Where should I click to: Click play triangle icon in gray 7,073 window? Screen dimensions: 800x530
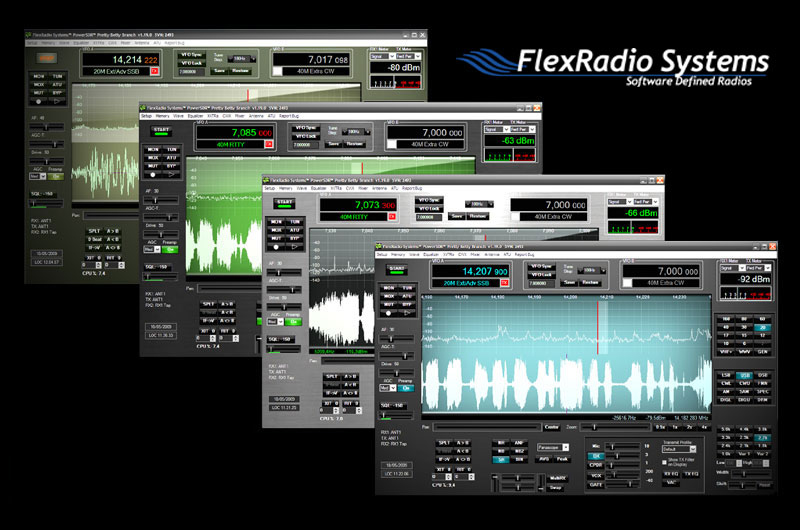(294, 247)
